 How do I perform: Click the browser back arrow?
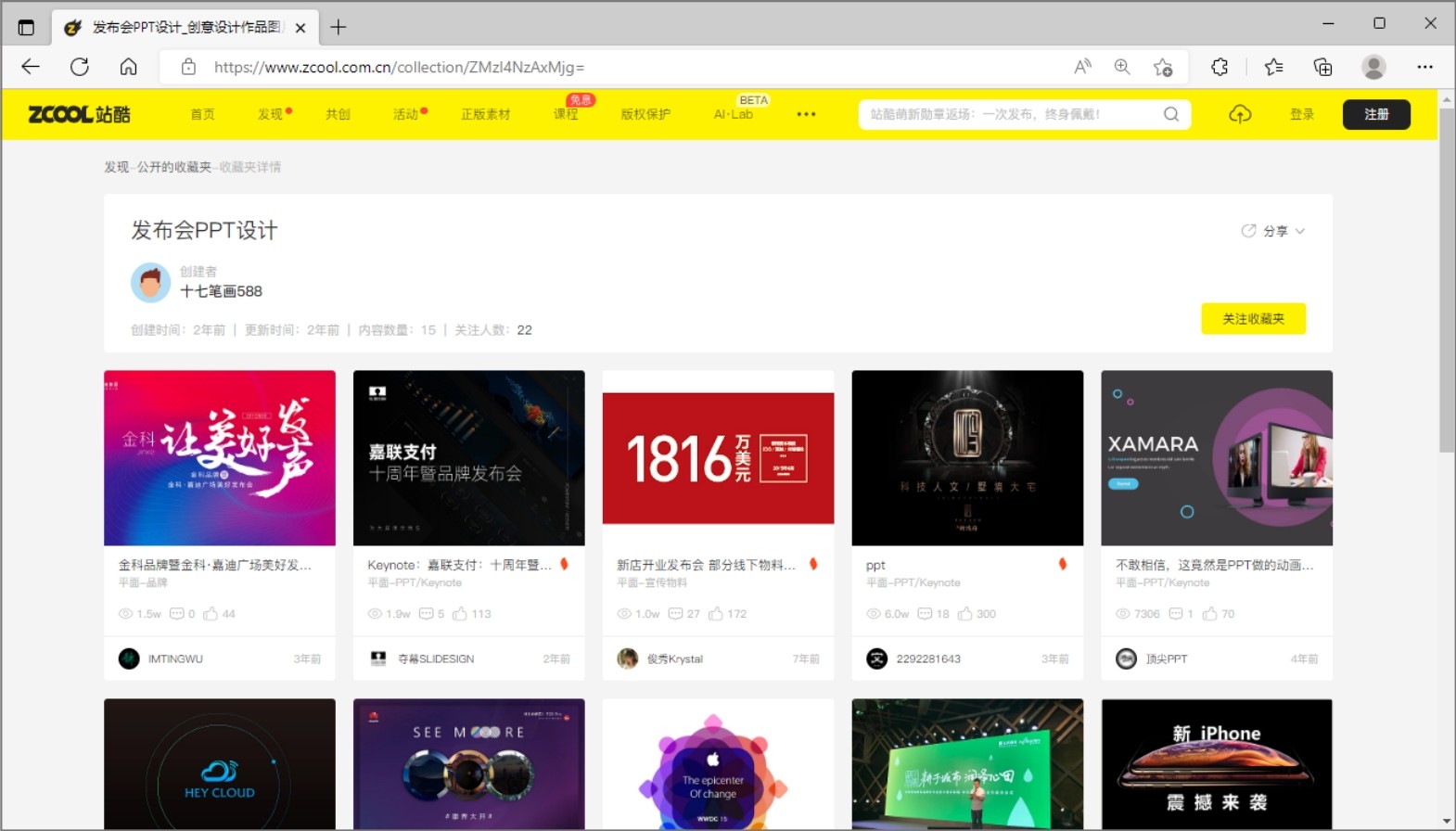point(31,67)
